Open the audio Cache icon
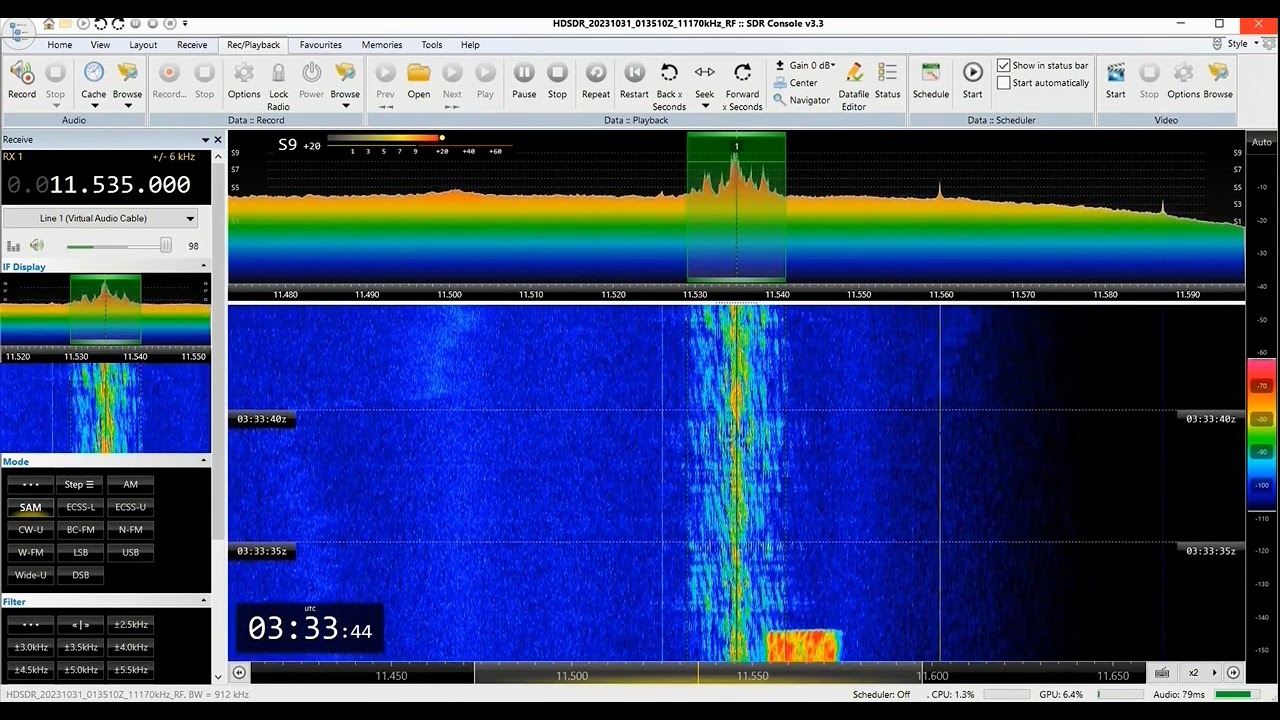Screen dimensions: 1280x720 (x=93, y=74)
